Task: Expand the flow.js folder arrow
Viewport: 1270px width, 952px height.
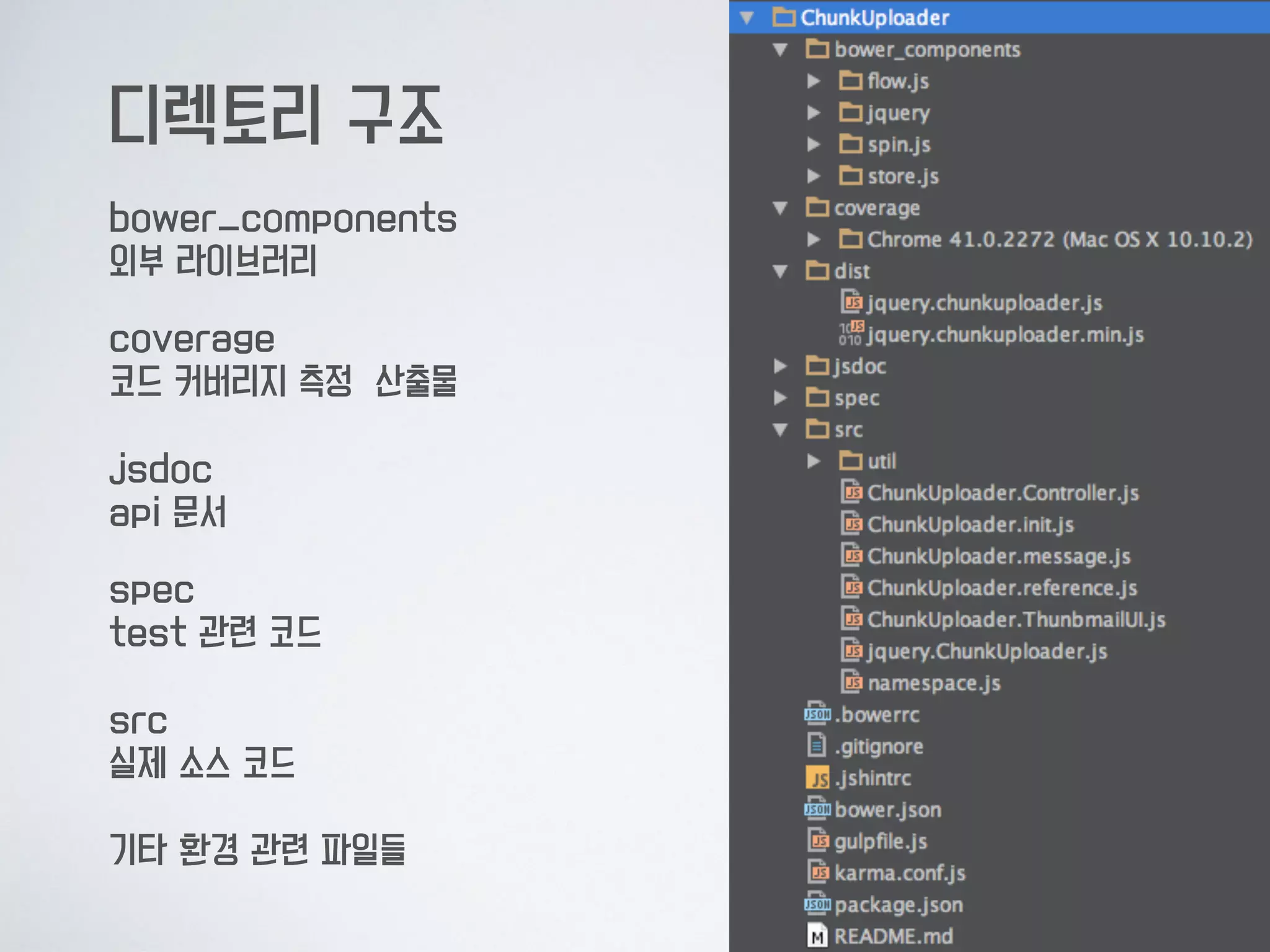Action: coord(814,81)
